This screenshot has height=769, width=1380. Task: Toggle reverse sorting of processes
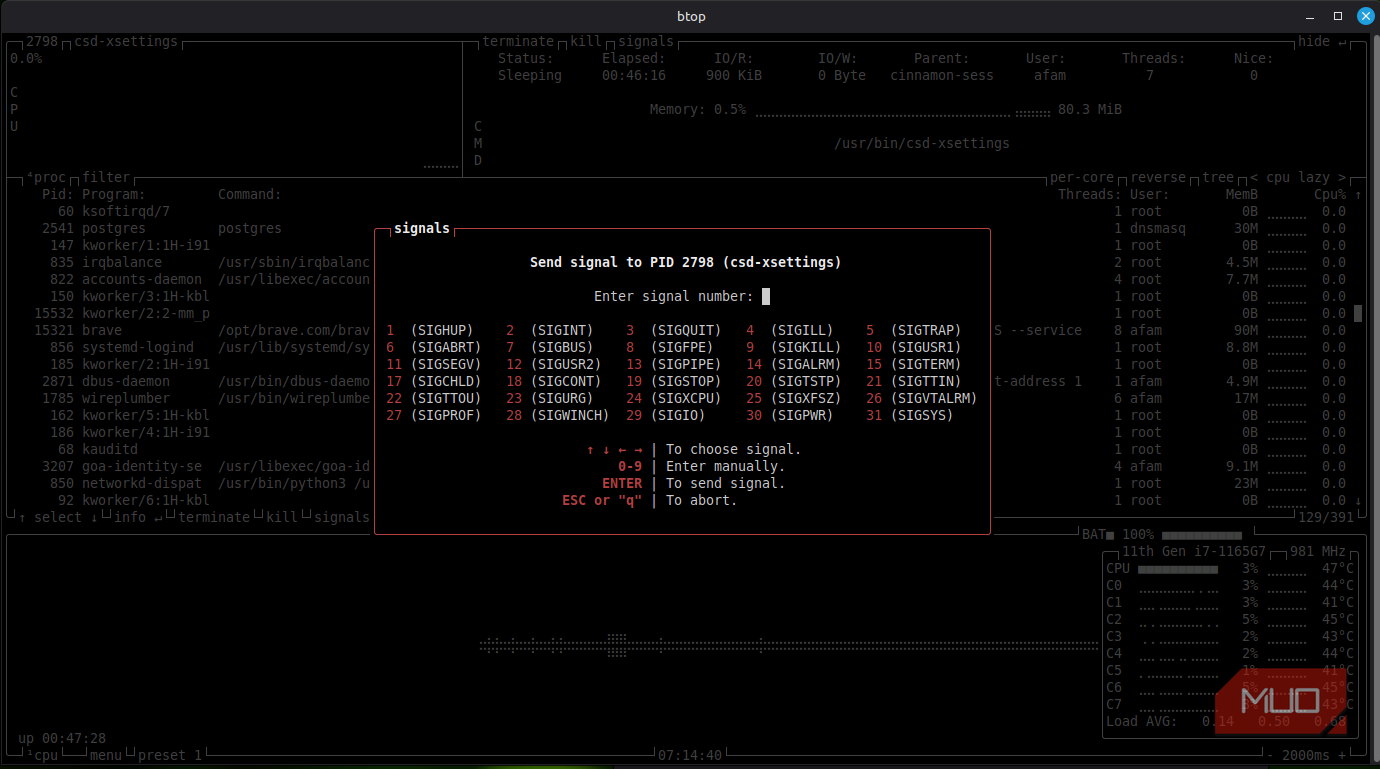coord(1158,177)
